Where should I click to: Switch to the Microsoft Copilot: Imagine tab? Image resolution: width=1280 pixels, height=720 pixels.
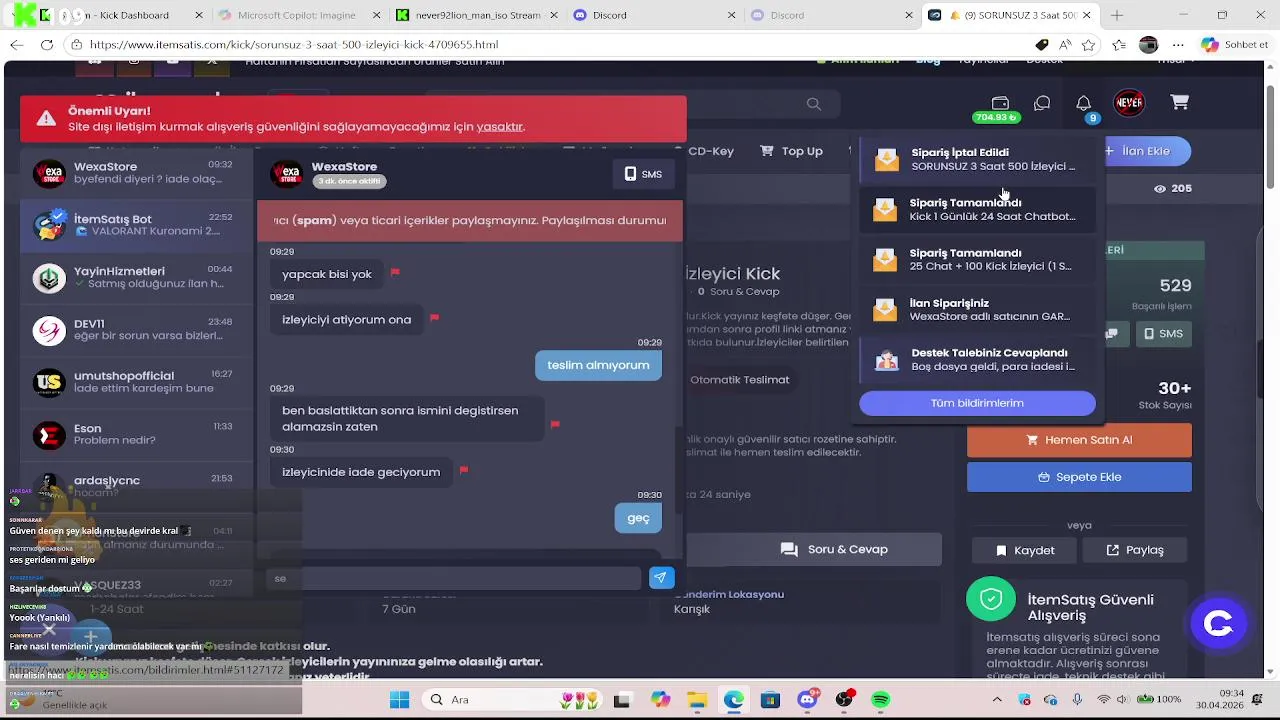(x=297, y=15)
